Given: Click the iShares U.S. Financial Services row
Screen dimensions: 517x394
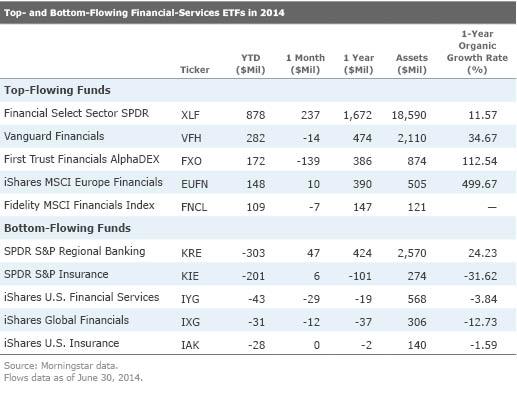Looking at the screenshot, I should click(x=258, y=298).
